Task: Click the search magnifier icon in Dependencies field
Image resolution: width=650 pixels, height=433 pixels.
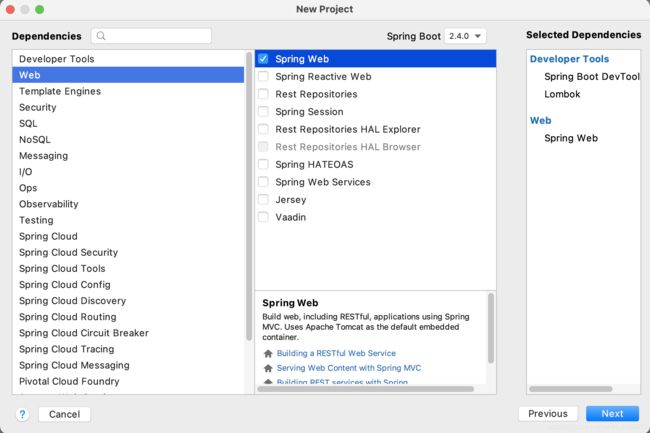Action: coord(101,36)
